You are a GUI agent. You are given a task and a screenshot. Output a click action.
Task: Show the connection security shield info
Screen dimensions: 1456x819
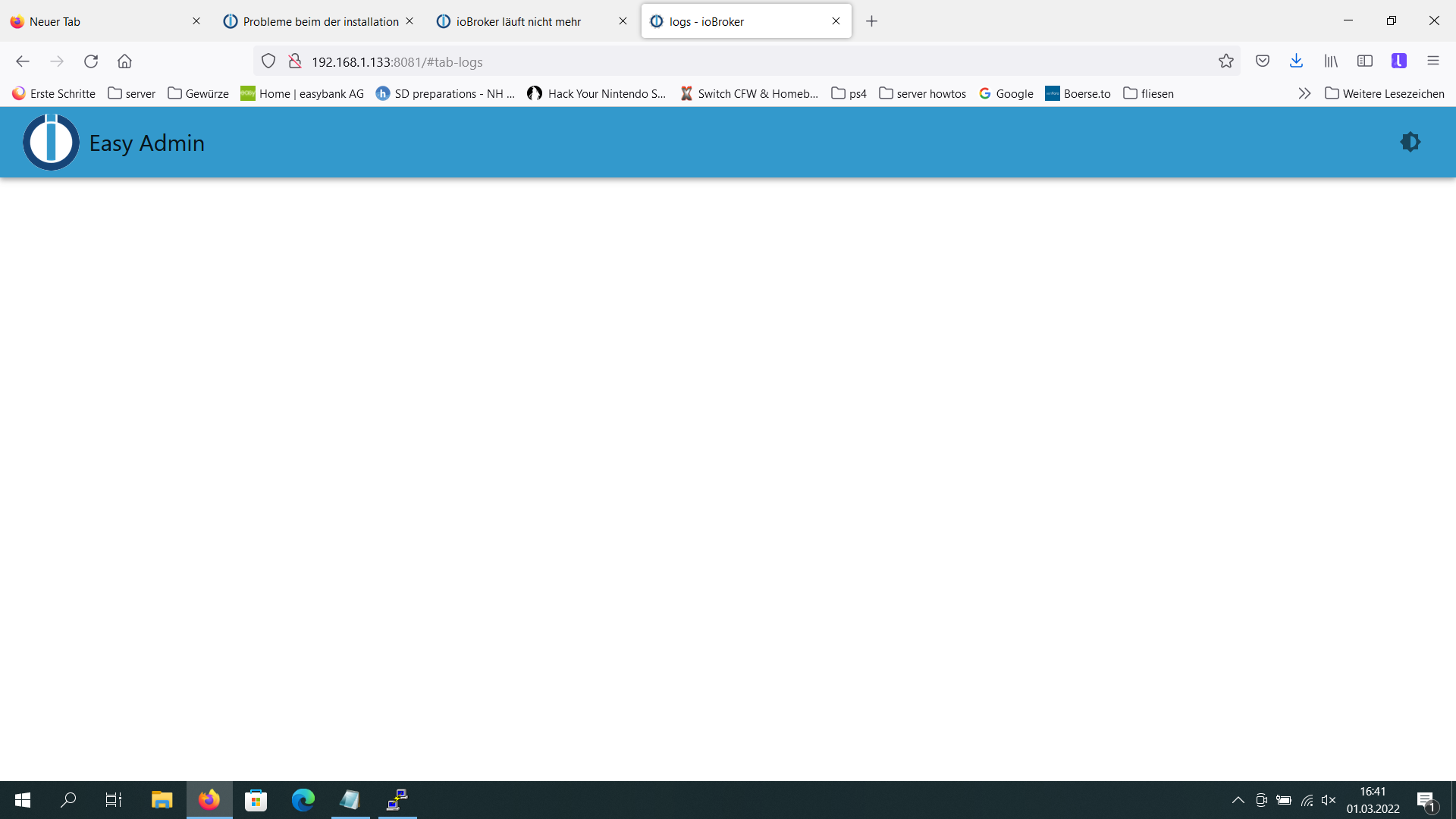pos(268,61)
